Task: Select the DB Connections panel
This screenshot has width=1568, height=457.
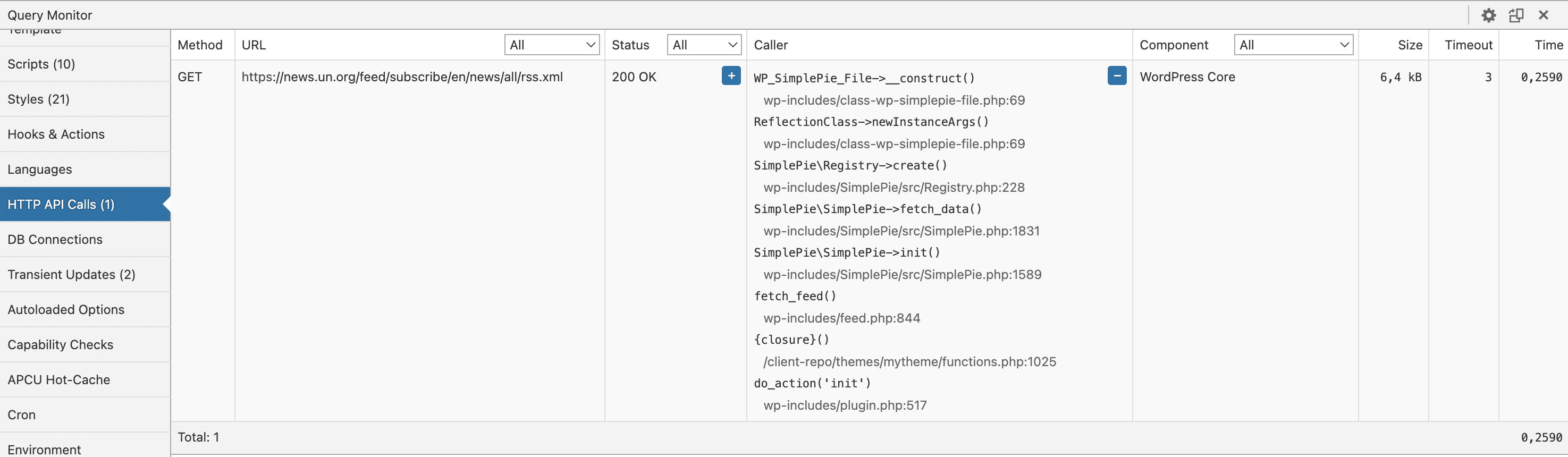Action: click(x=55, y=240)
